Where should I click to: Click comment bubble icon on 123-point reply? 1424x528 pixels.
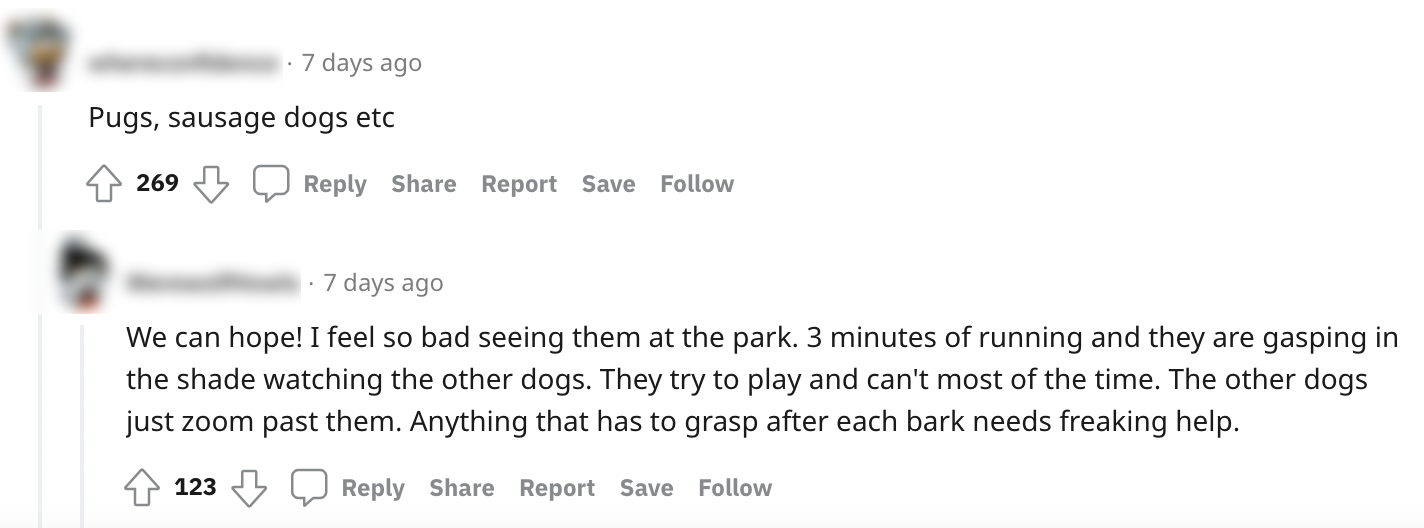coord(308,488)
